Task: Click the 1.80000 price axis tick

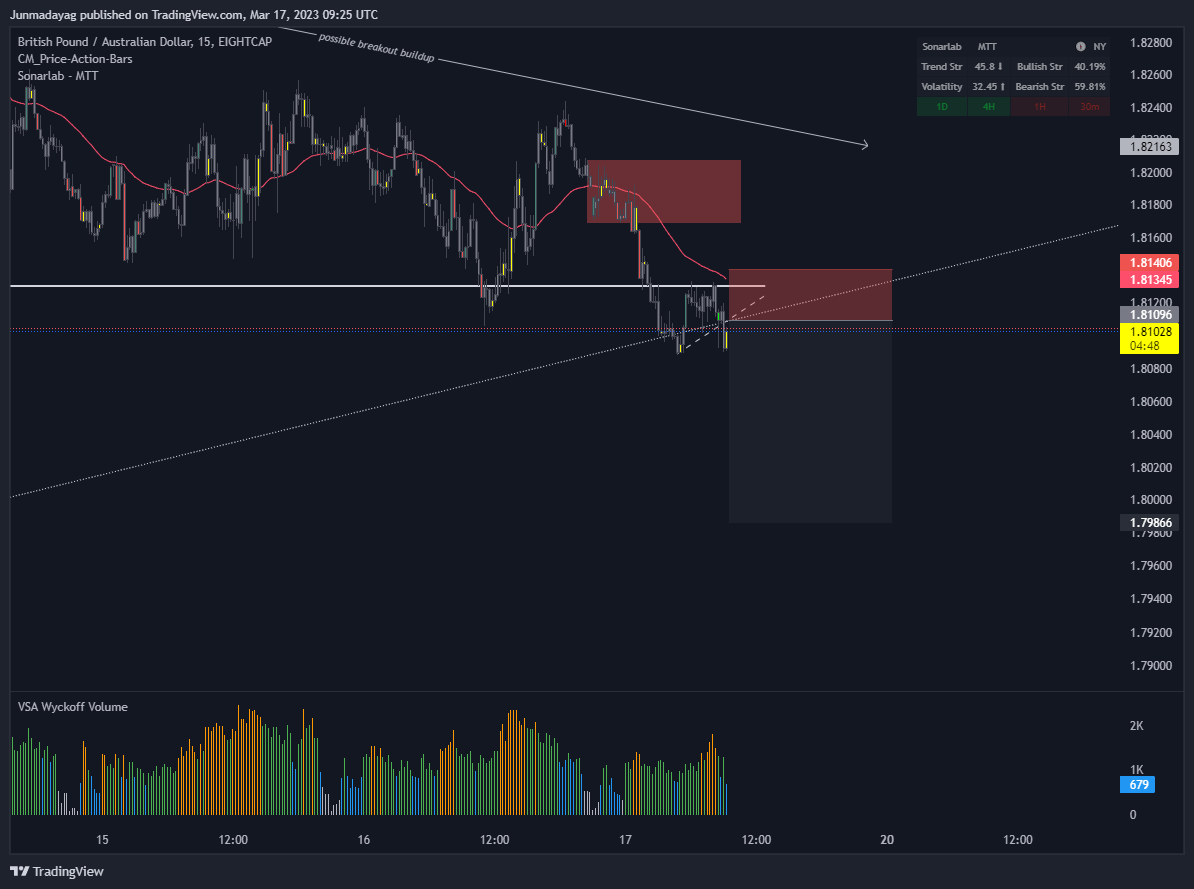Action: 1151,500
